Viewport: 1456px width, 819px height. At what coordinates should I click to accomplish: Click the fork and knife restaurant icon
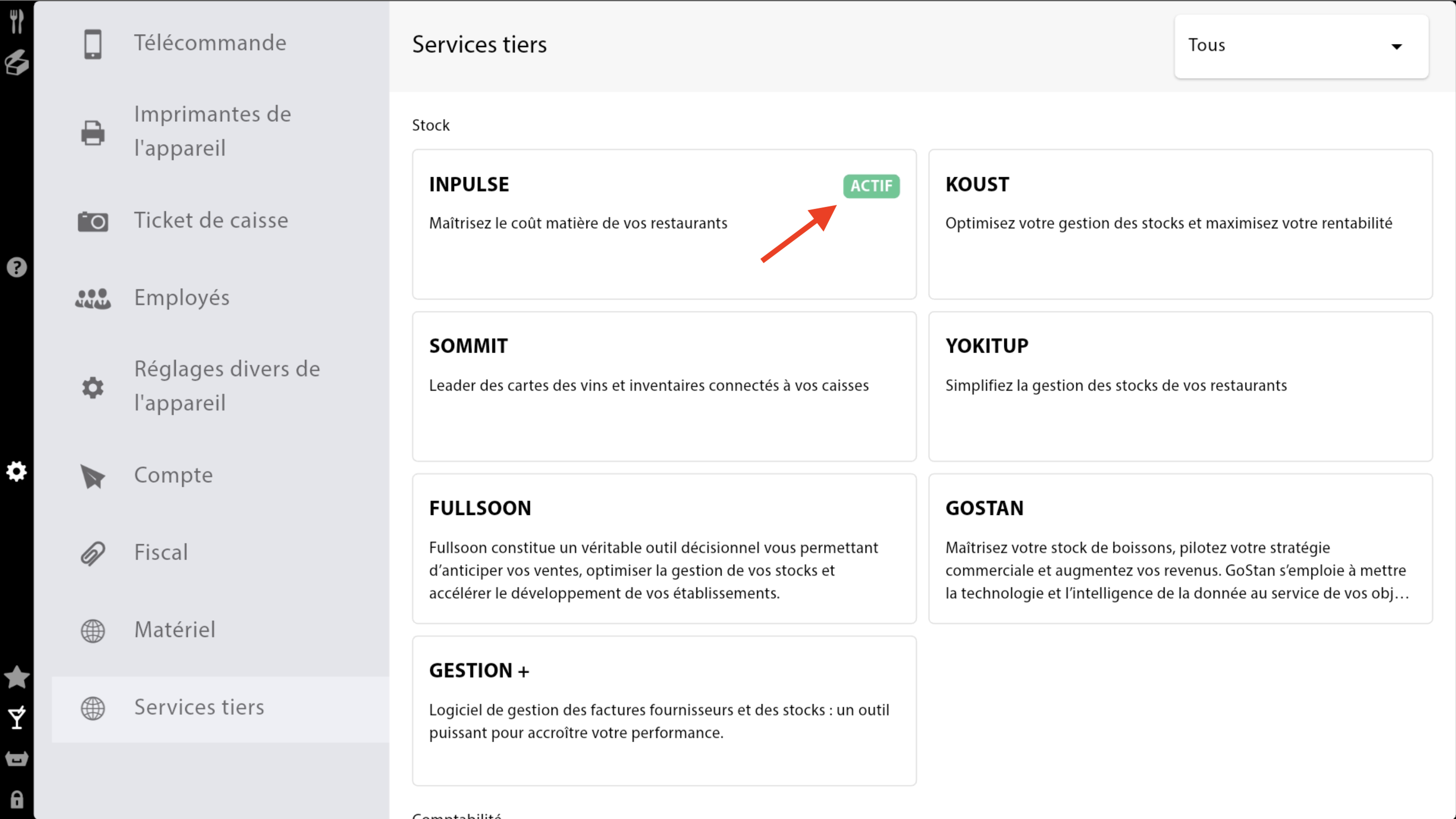pyautogui.click(x=16, y=21)
